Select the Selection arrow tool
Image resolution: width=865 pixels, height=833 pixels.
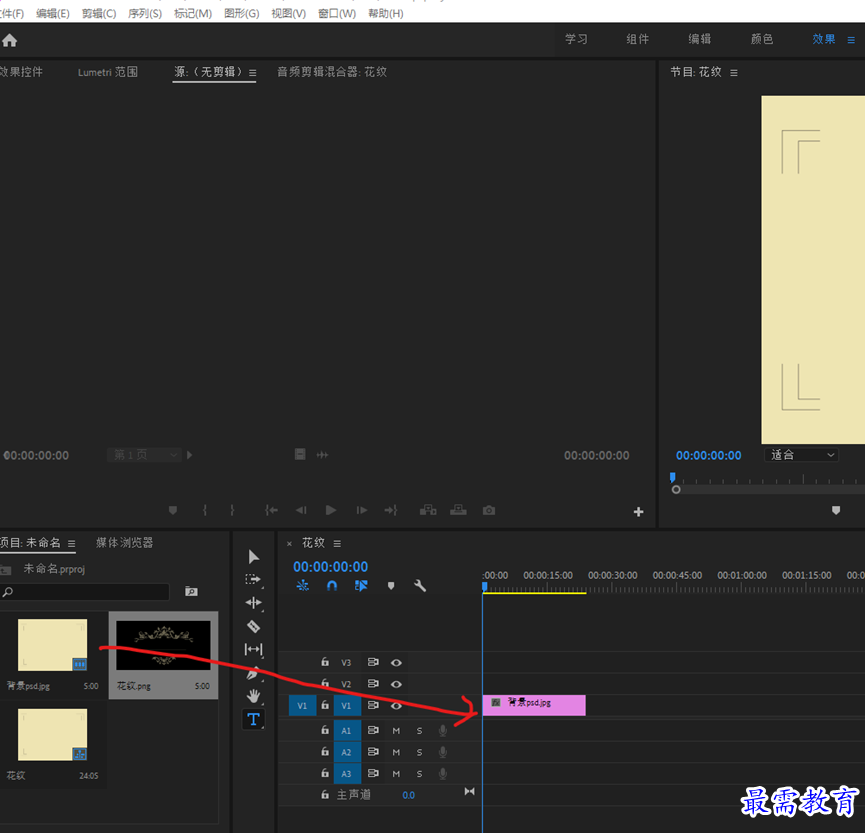[x=253, y=557]
